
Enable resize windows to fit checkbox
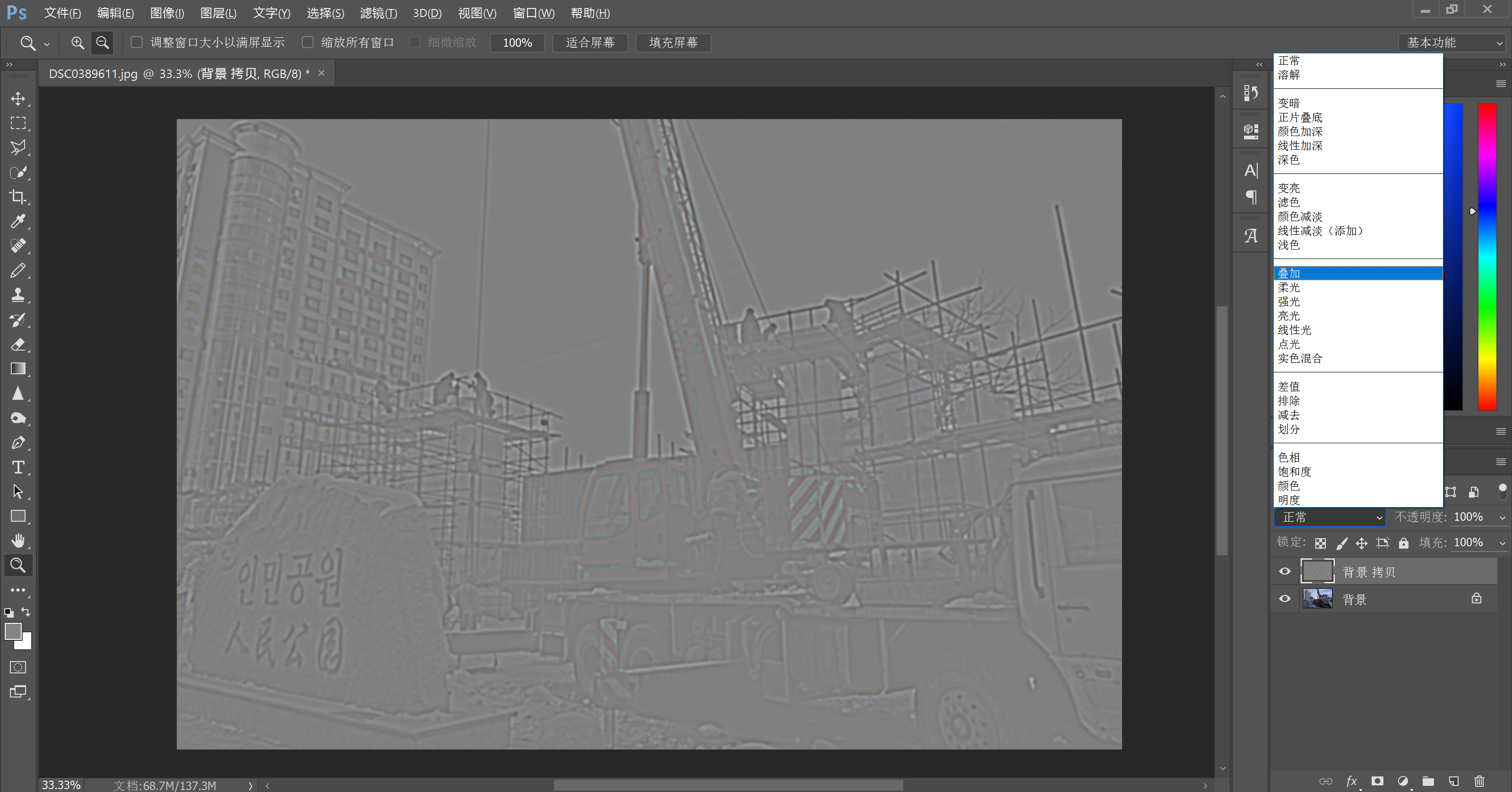pyautogui.click(x=137, y=42)
